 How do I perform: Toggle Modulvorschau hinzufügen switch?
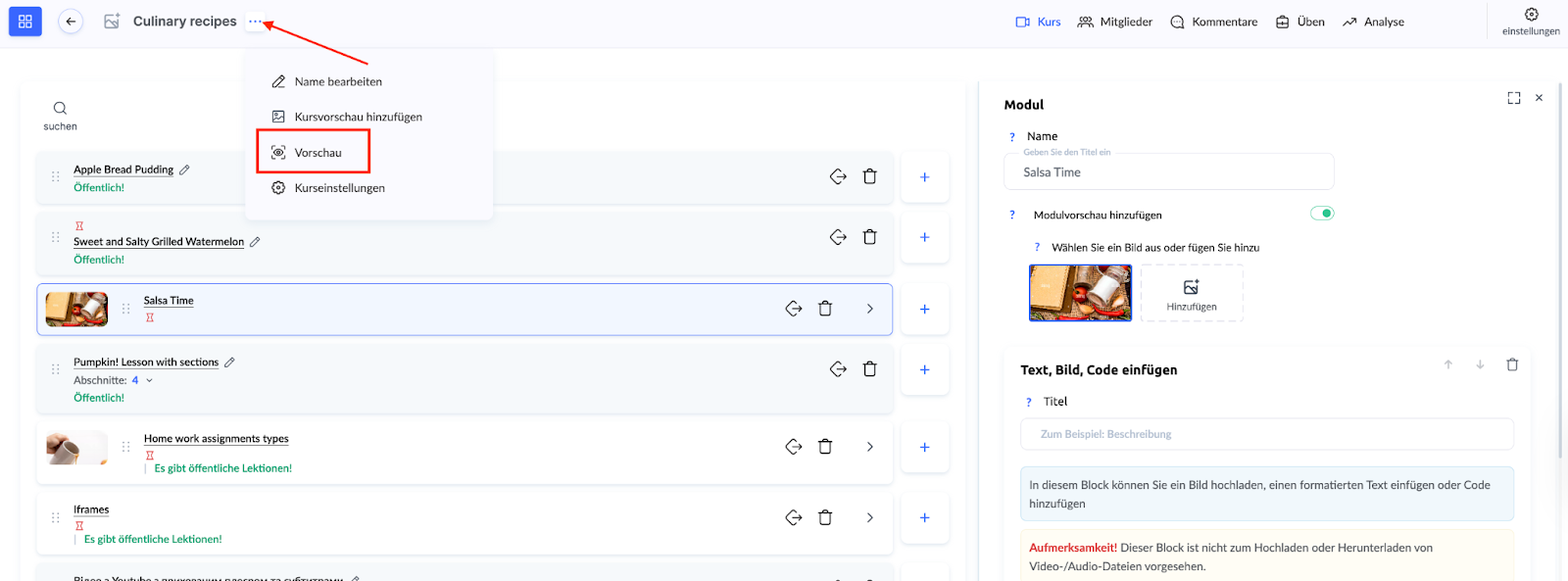tap(1322, 214)
